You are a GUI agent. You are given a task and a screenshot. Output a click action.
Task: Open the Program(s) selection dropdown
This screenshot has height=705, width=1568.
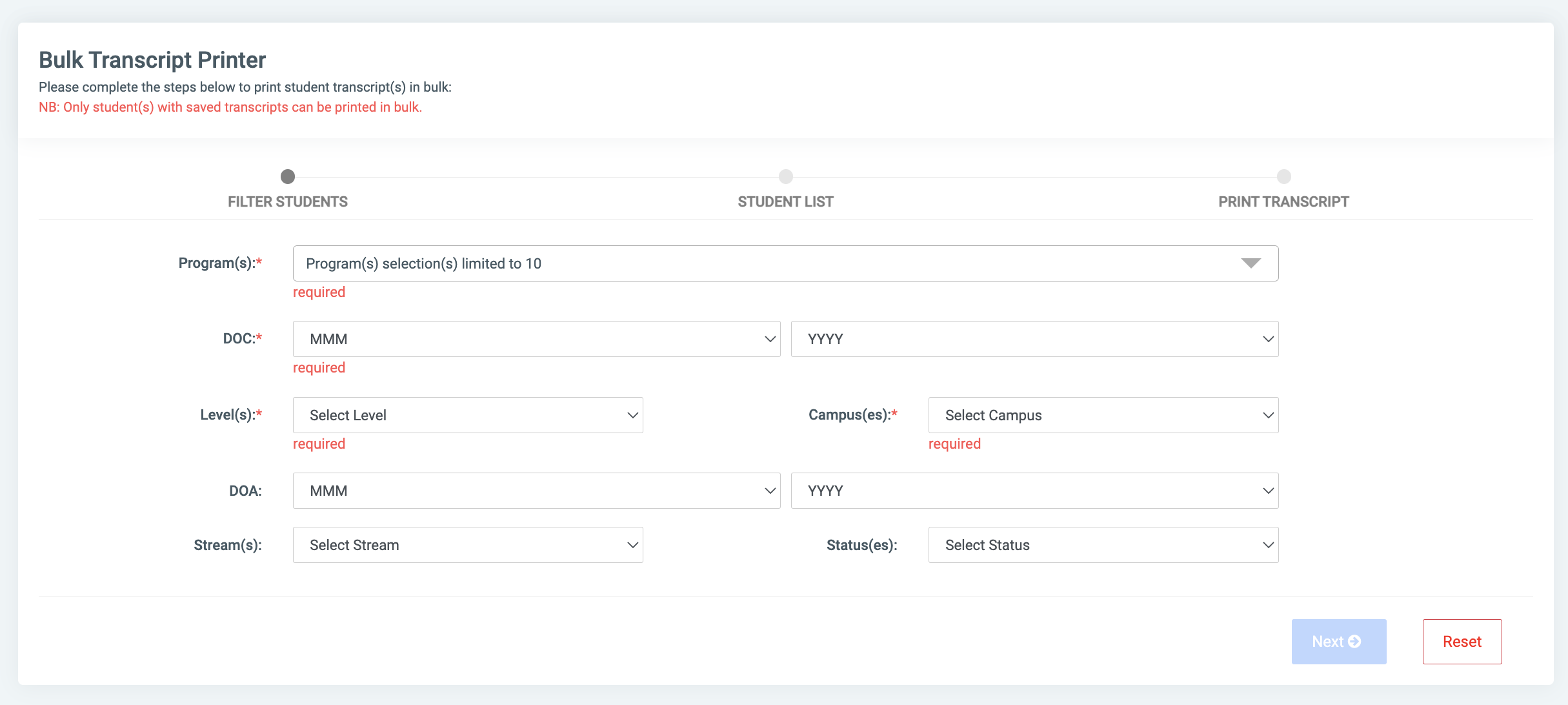coord(785,263)
